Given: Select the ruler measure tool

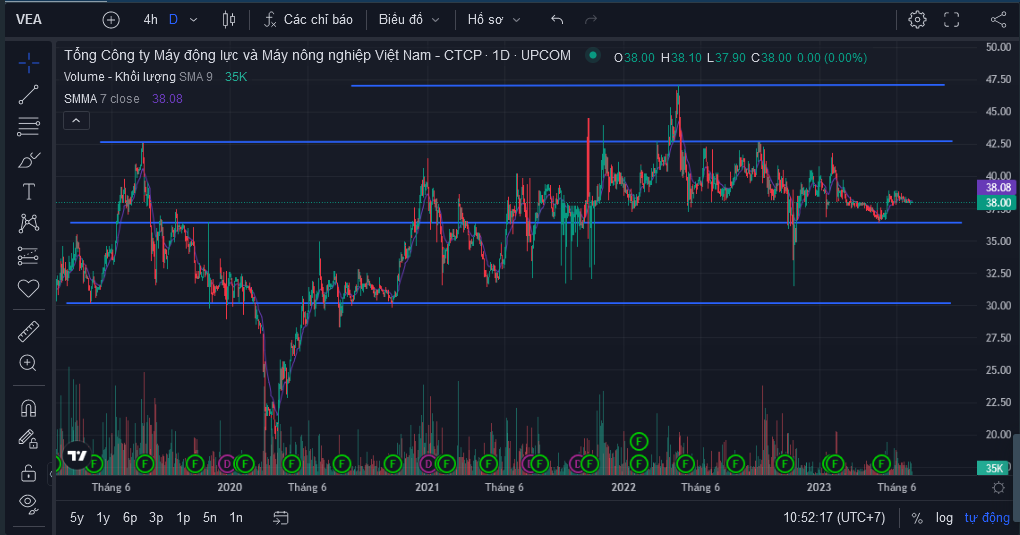Looking at the screenshot, I should coord(28,332).
